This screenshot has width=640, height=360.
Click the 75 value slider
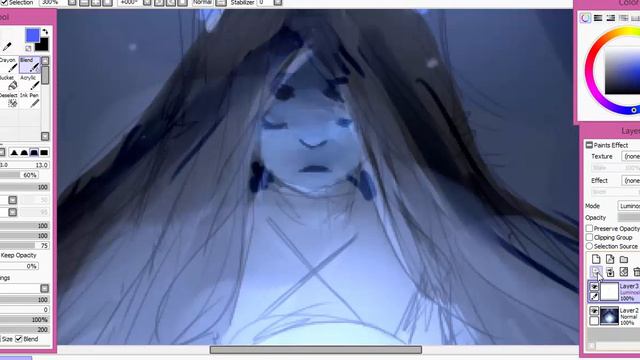pyautogui.click(x=24, y=245)
